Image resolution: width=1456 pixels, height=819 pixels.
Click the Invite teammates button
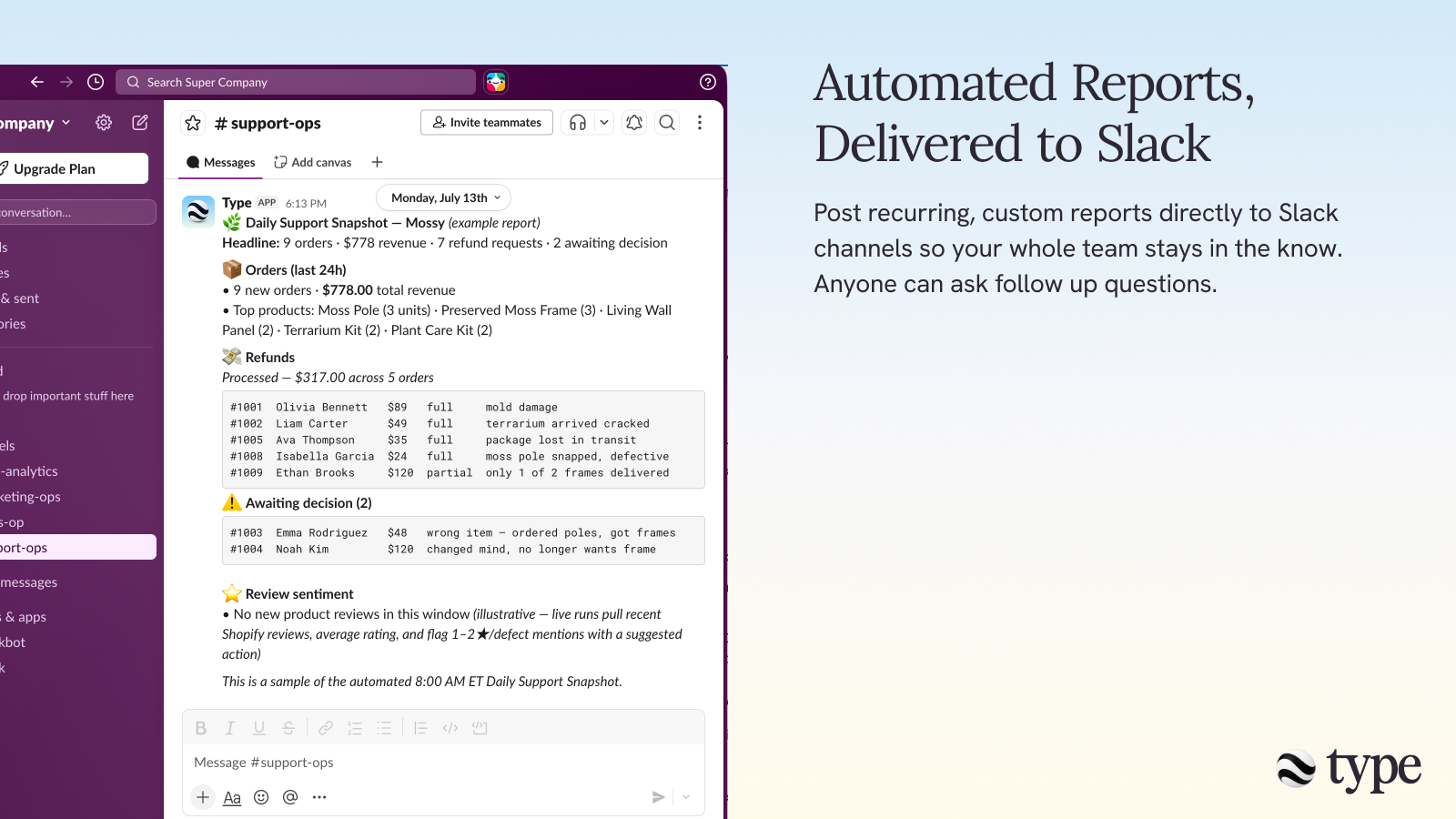coord(487,123)
